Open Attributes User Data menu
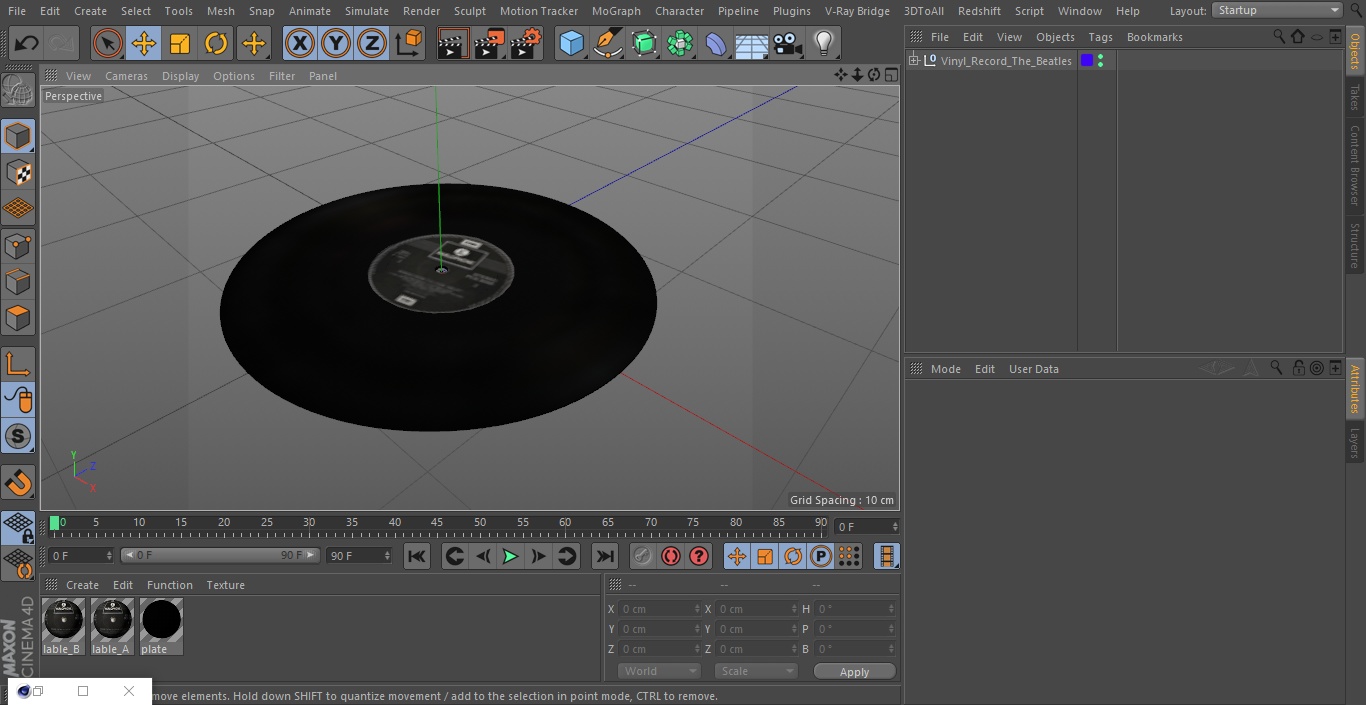The image size is (1366, 705). [x=1033, y=369]
